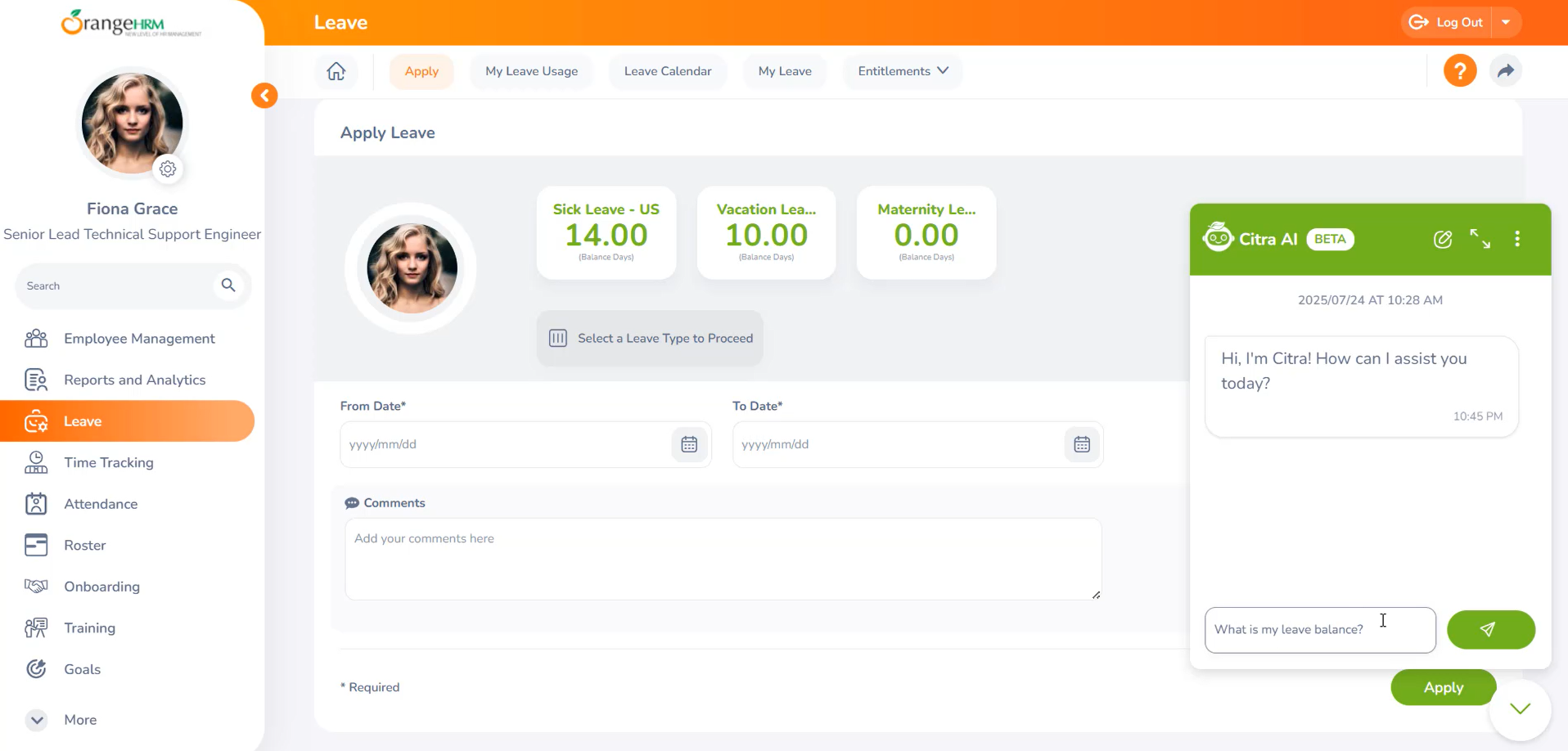Open the help question mark icon
The height and width of the screenshot is (751, 1568).
tap(1459, 71)
